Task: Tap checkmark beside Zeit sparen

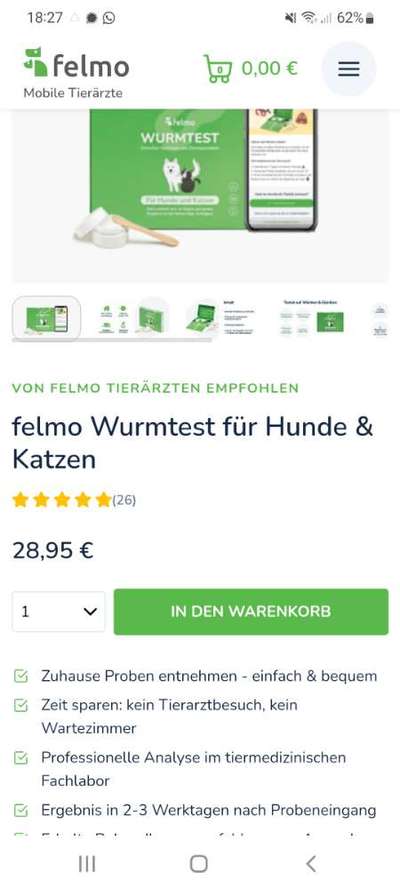Action: [x=21, y=705]
